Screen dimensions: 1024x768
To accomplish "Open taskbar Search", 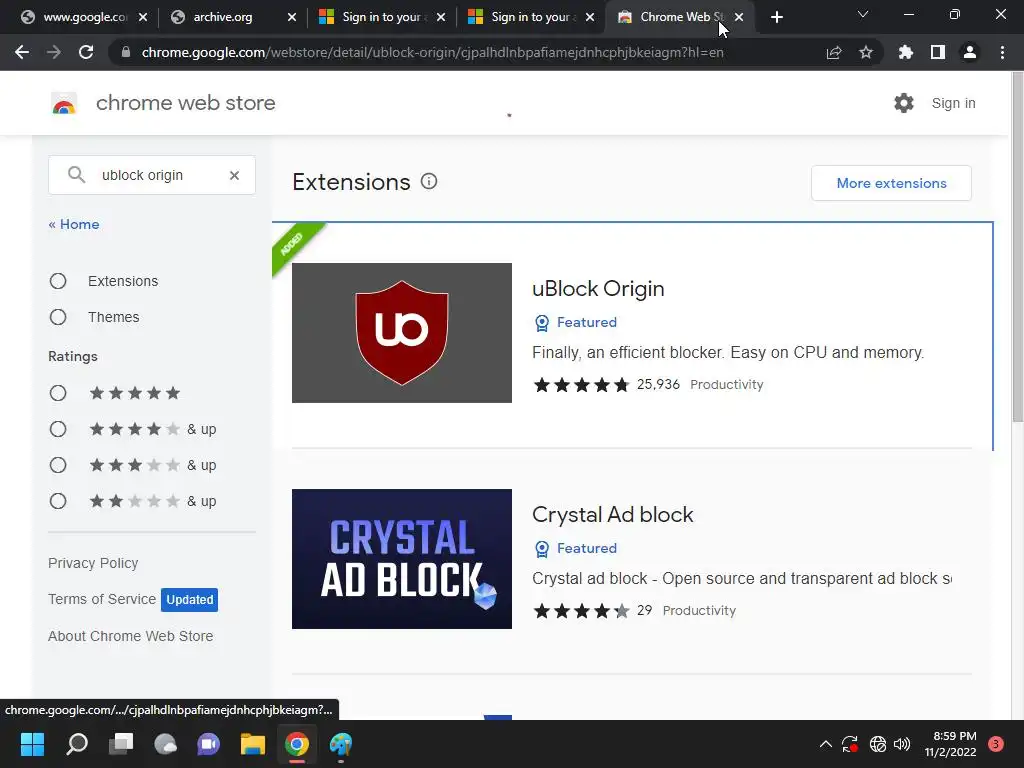I will pyautogui.click(x=77, y=744).
